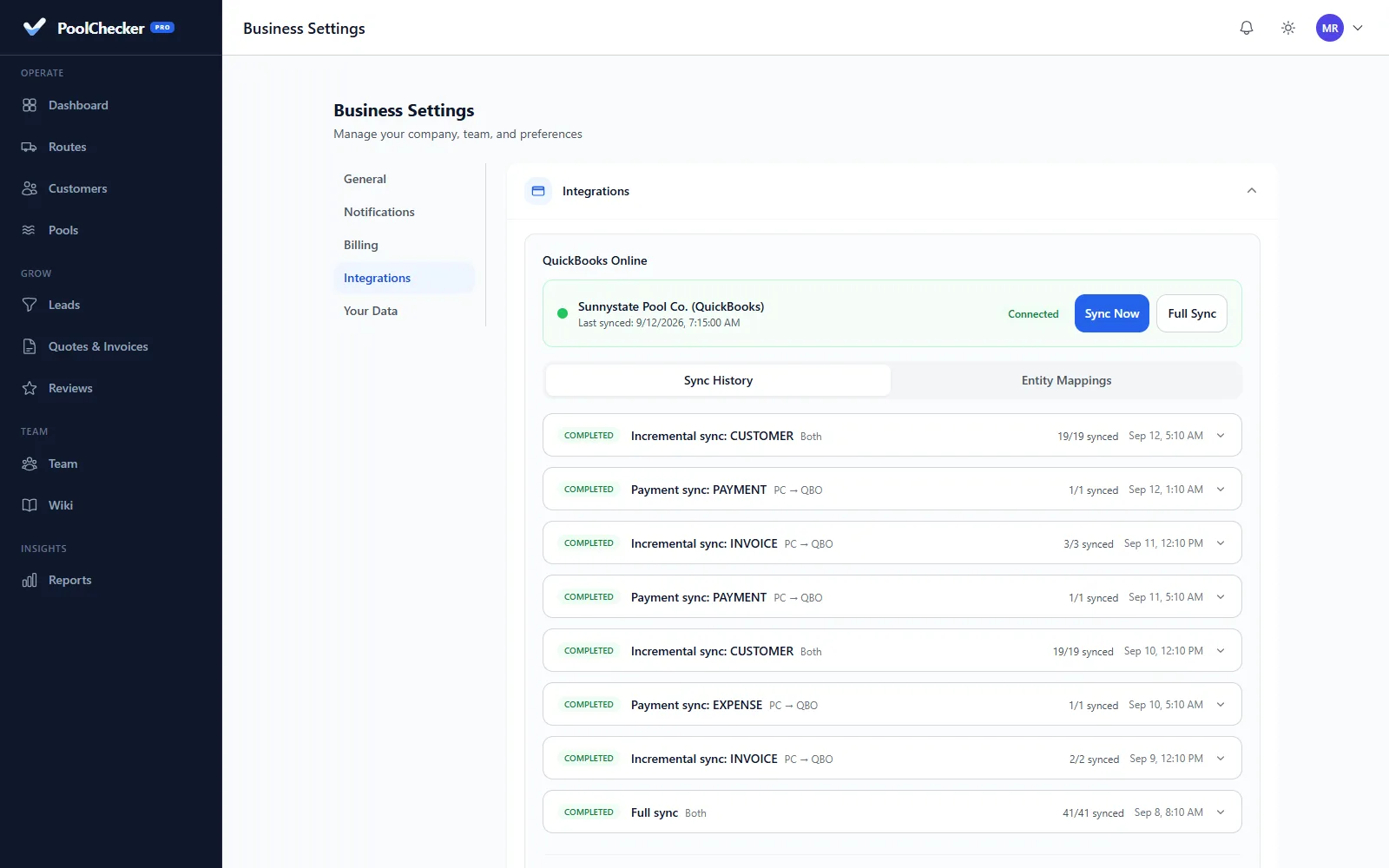Open the General settings section

coord(405,179)
